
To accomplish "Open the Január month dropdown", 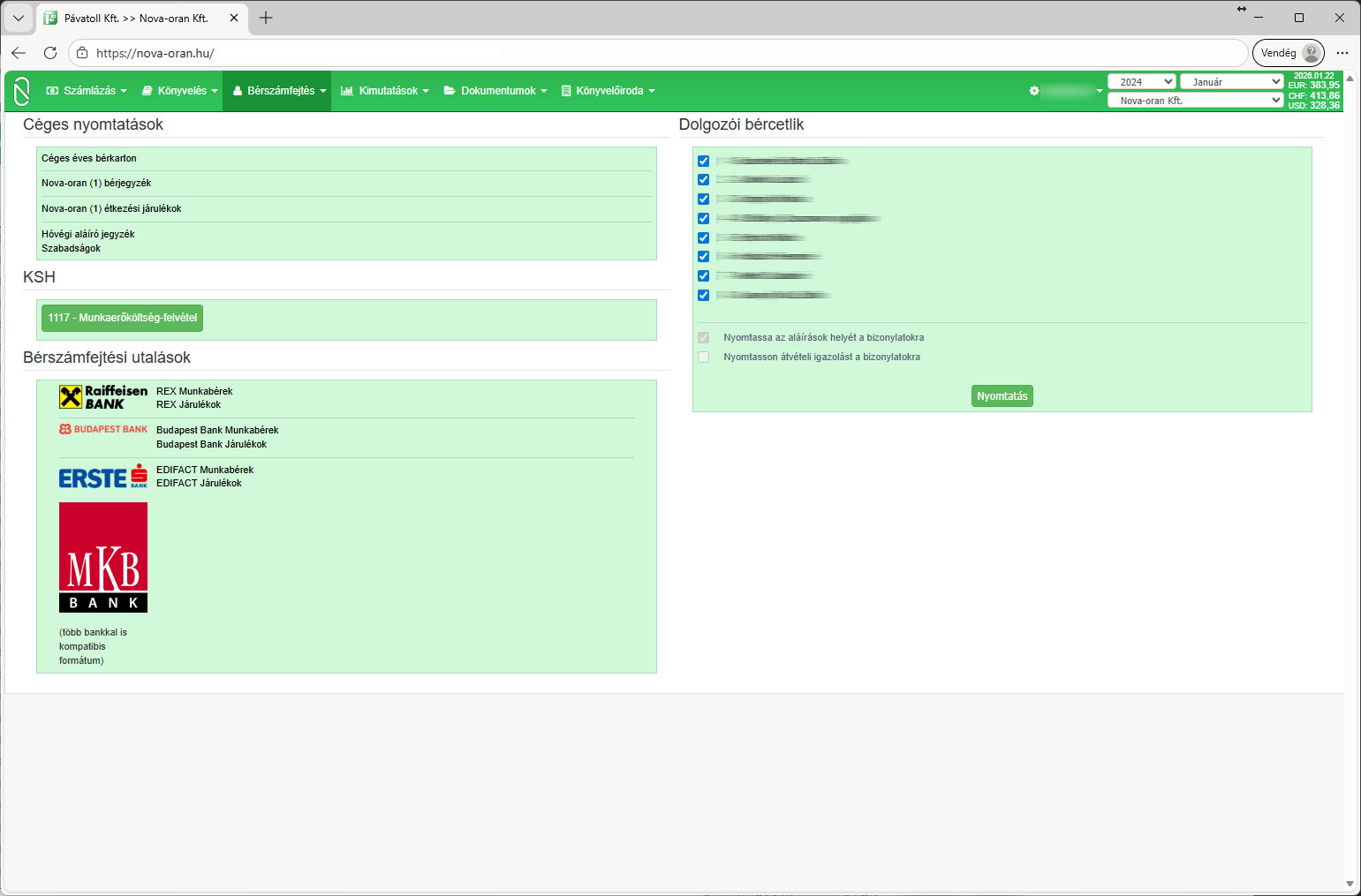I will click(x=1231, y=81).
